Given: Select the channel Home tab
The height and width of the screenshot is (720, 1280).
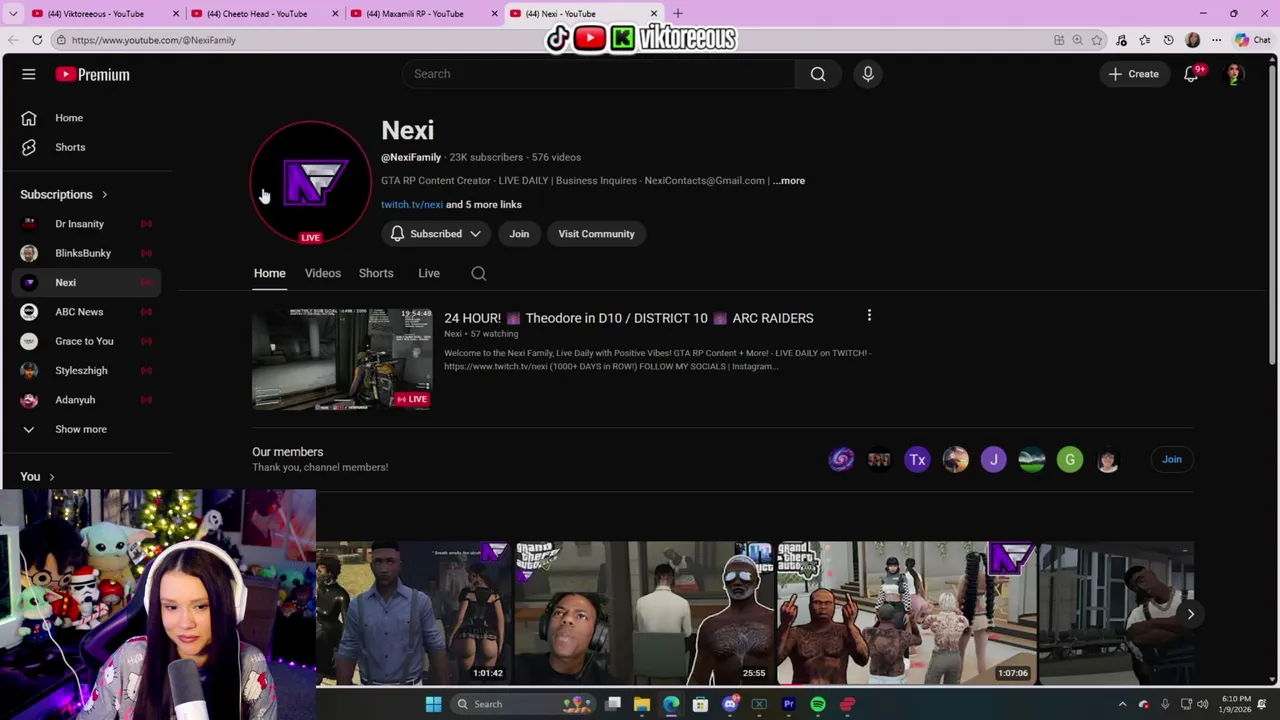Looking at the screenshot, I should [270, 273].
